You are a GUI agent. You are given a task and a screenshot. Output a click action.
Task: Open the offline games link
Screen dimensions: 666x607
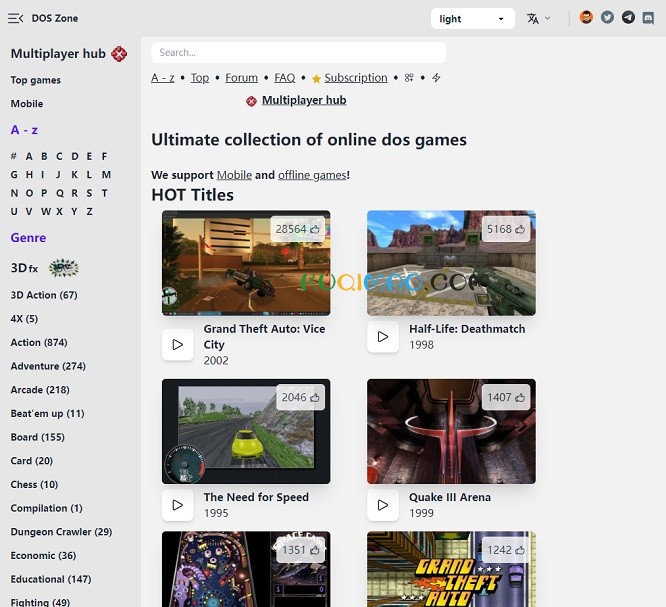312,175
